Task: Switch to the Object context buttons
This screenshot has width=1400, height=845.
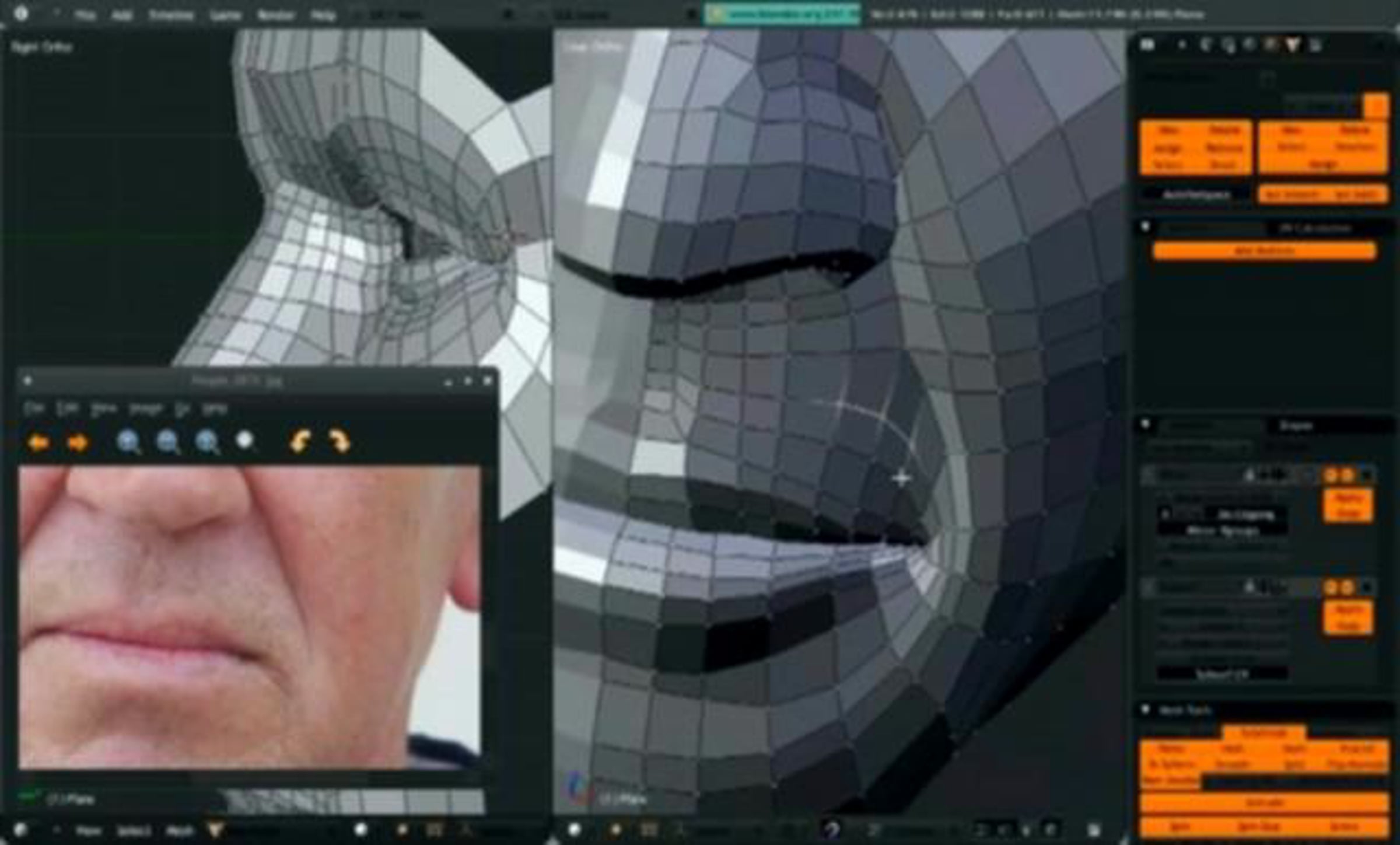Action: [1270, 45]
